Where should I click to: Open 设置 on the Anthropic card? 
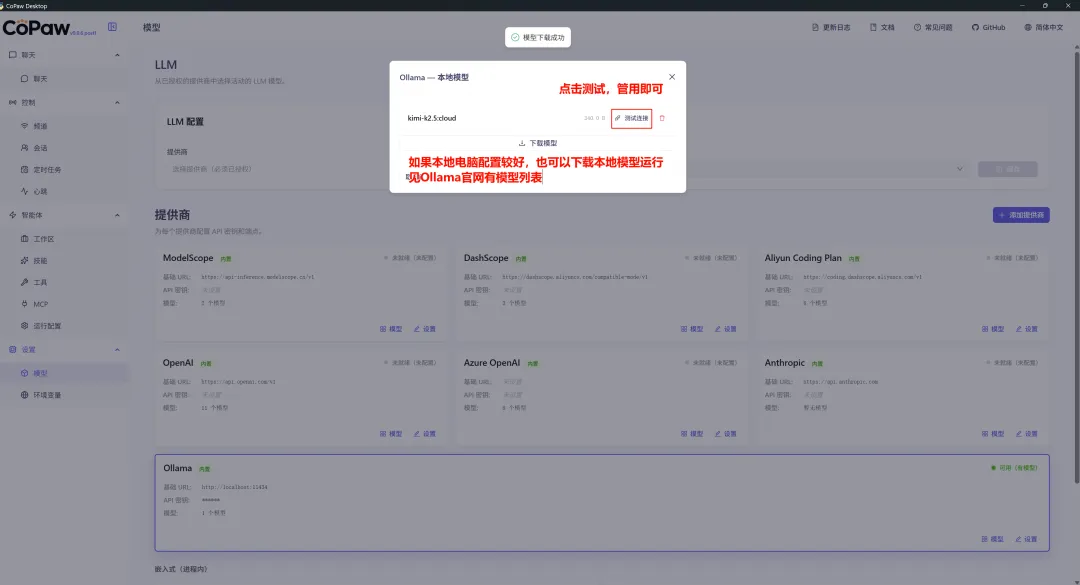click(1027, 434)
